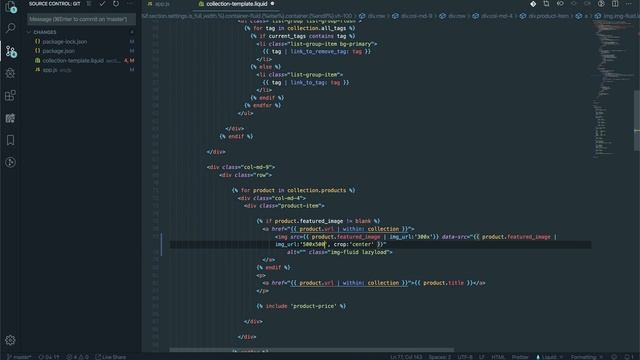Open Source Control more actions menu
Screen dimensions: 640x360
[130, 4]
